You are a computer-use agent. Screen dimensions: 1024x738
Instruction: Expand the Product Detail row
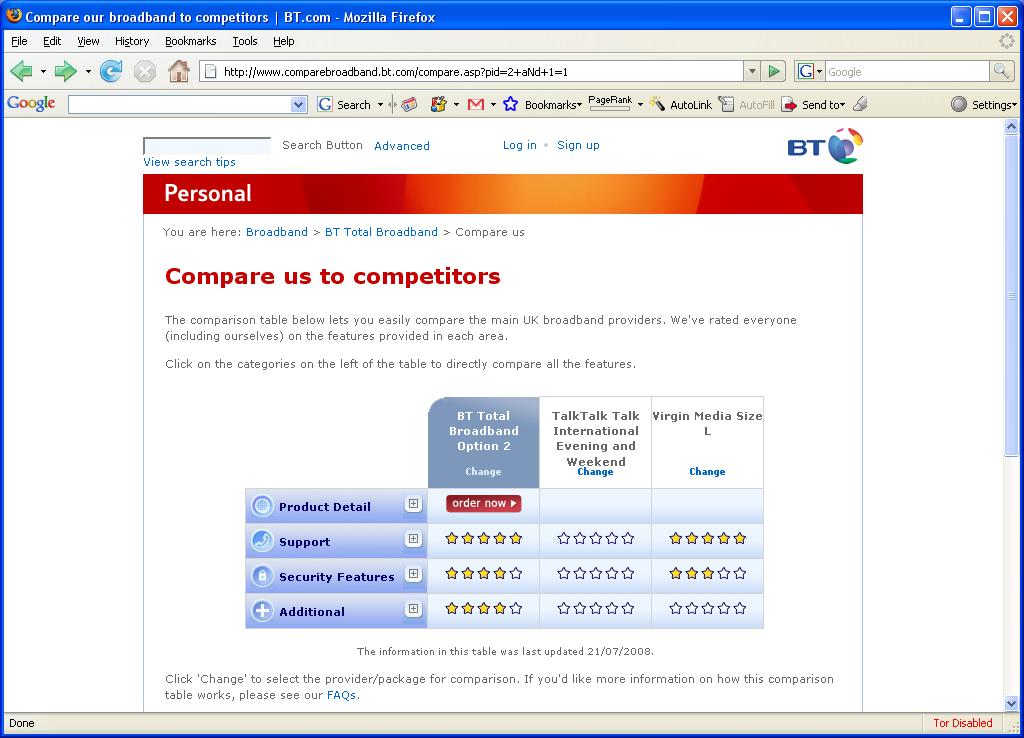click(413, 504)
